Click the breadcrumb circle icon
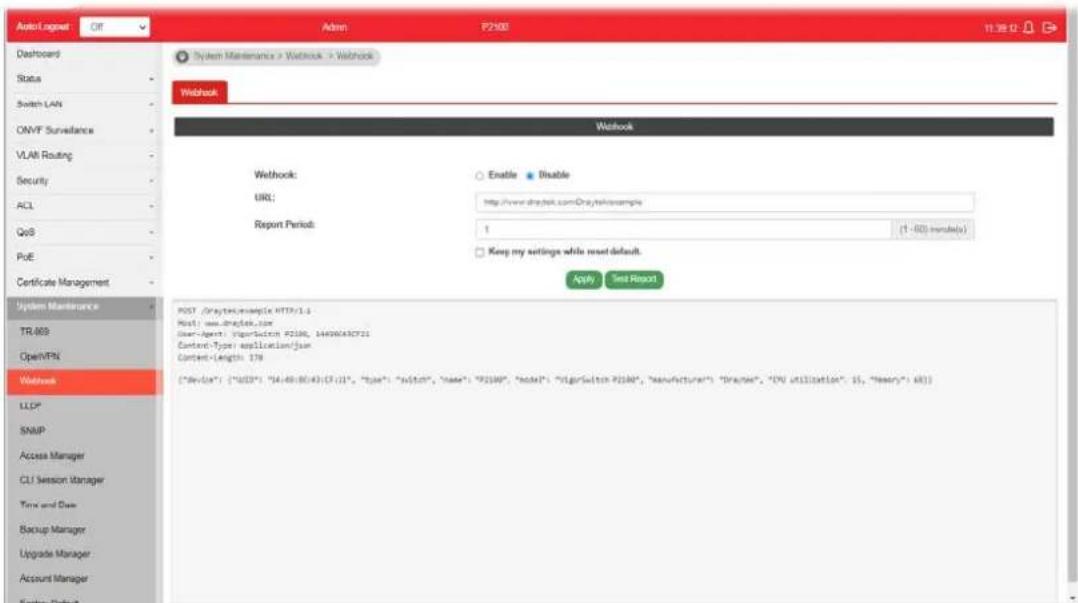This screenshot has width=1078, height=603. click(182, 56)
